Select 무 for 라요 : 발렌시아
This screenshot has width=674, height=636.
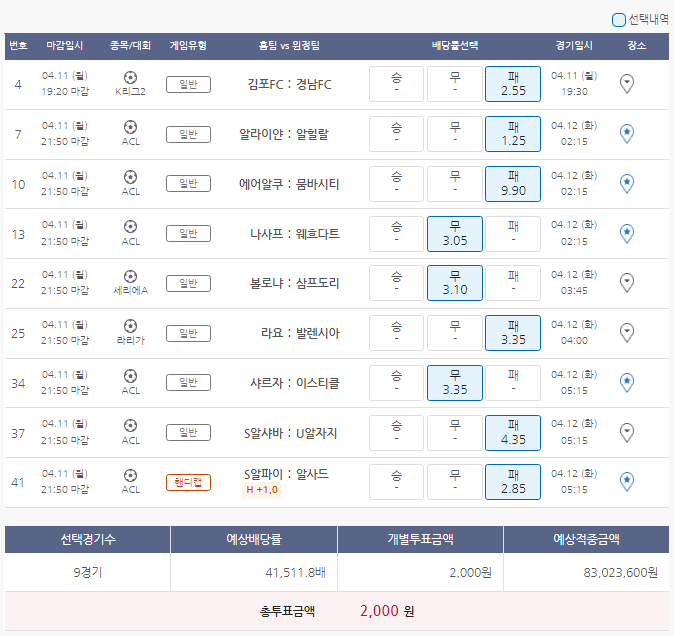455,333
